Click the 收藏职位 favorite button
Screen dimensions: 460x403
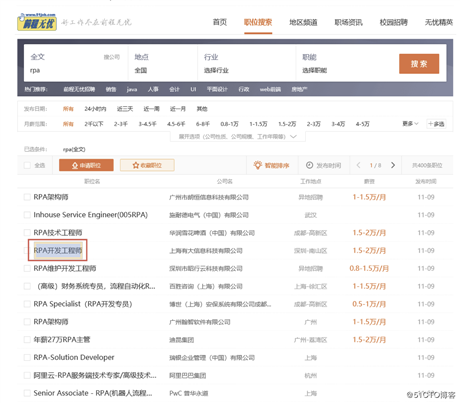[147, 165]
